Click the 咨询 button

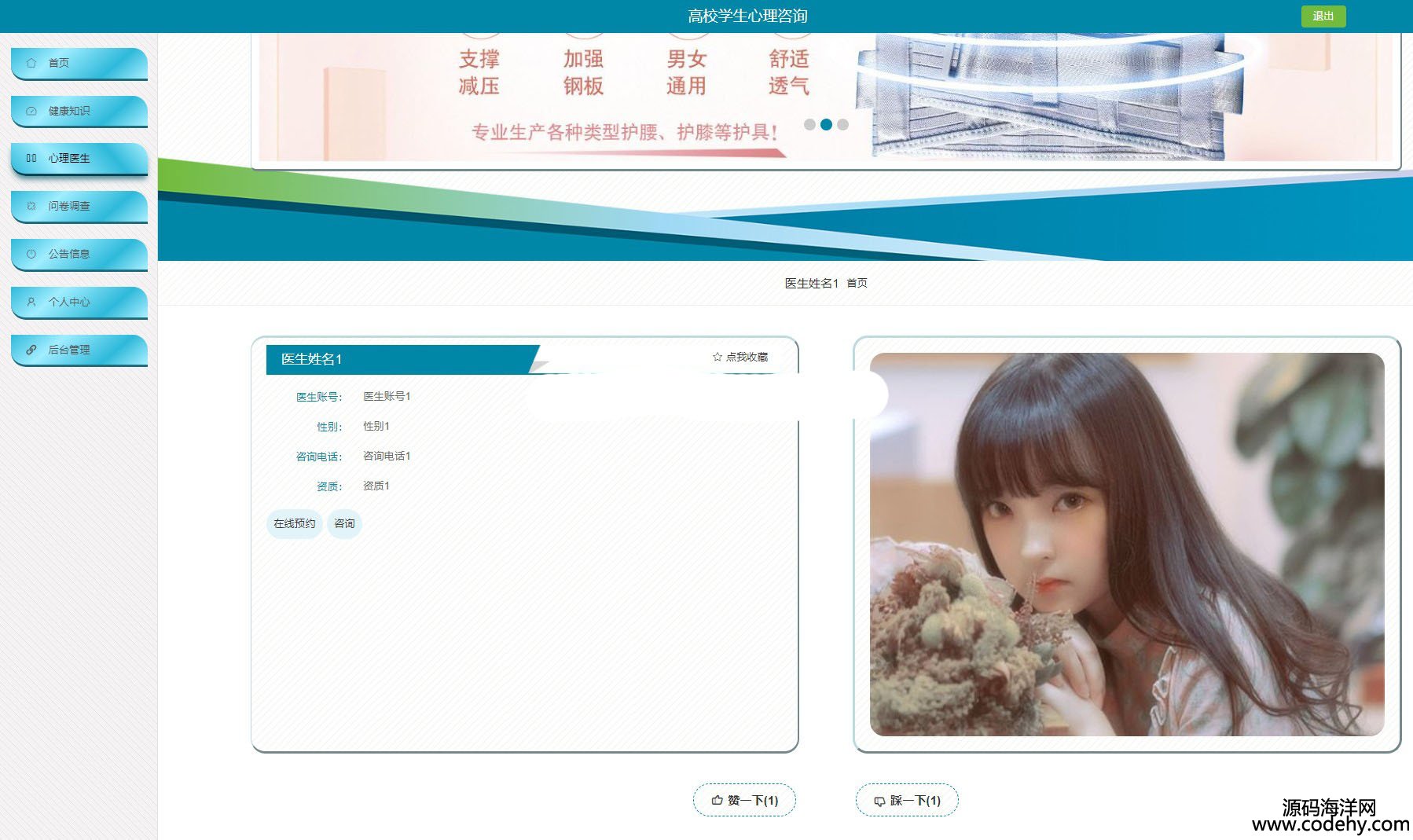(344, 523)
